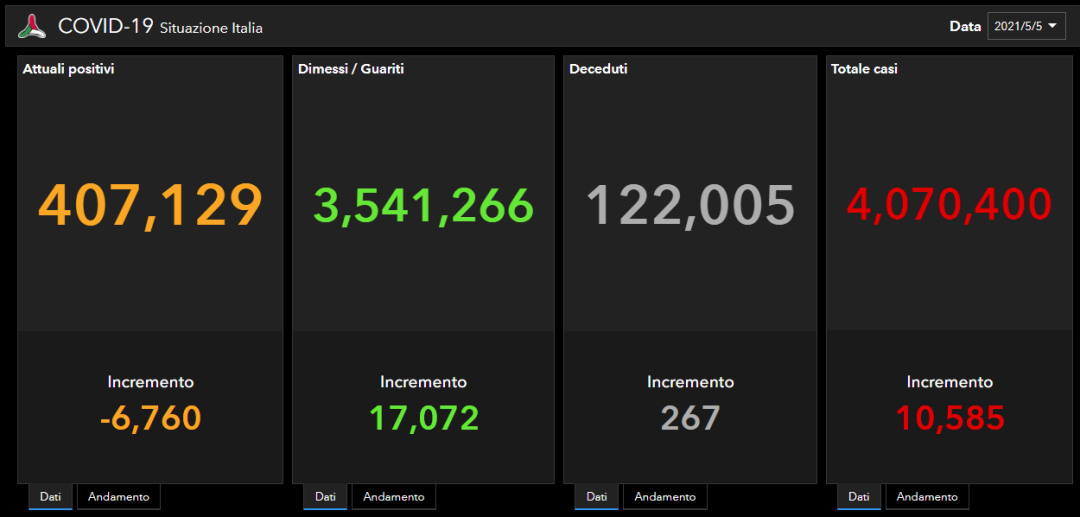This screenshot has width=1080, height=517.
Task: Click Incremento label in Deceduti card
Action: tap(690, 382)
